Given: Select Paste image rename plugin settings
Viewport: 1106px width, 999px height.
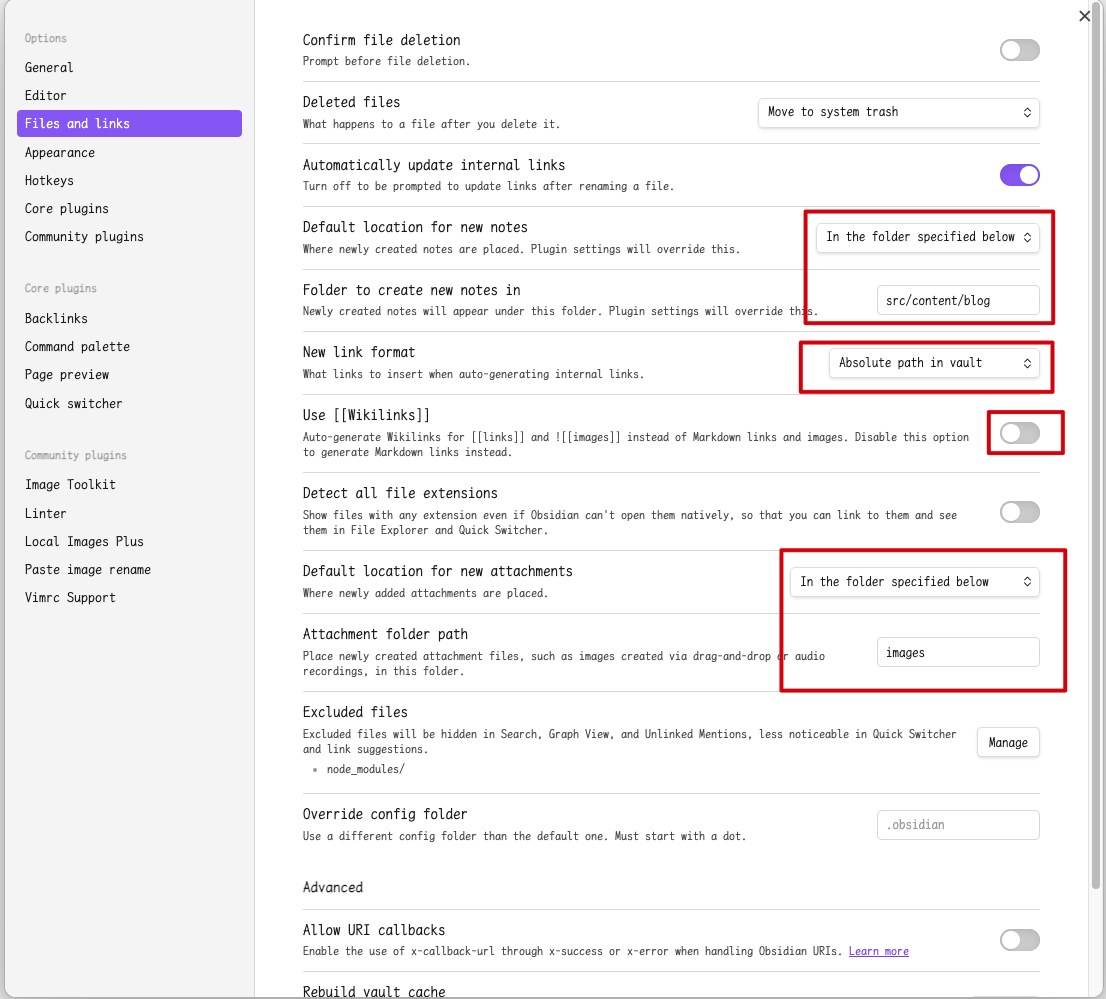Looking at the screenshot, I should (88, 569).
